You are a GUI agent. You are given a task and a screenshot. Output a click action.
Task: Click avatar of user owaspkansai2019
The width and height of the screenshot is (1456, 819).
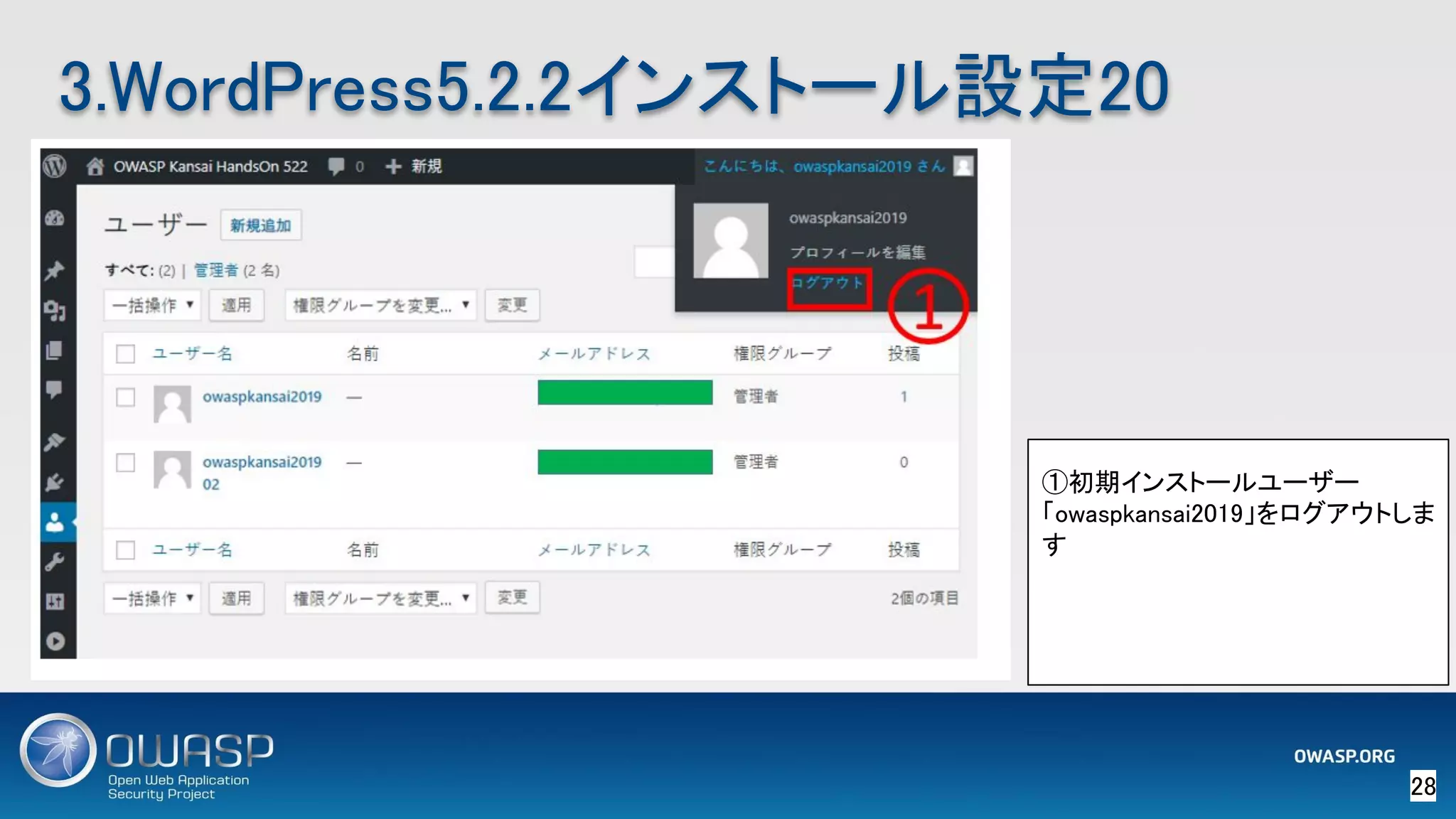pos(172,405)
